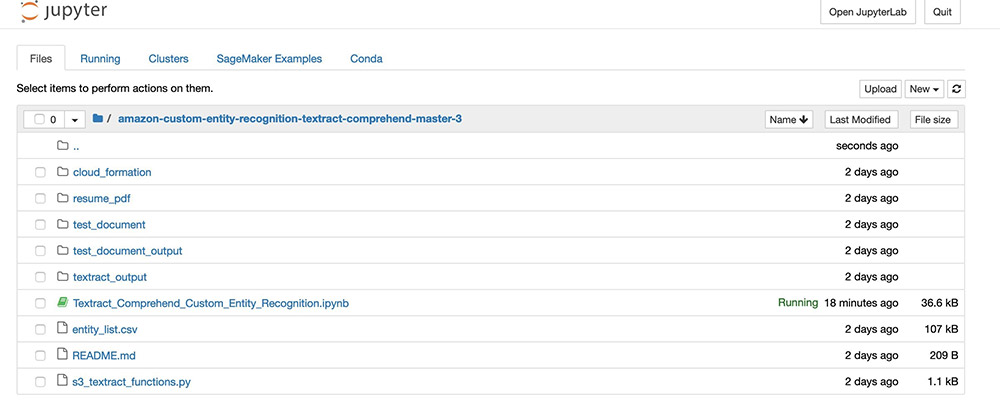The image size is (1000, 401).
Task: Click the Upload button
Action: click(x=880, y=89)
